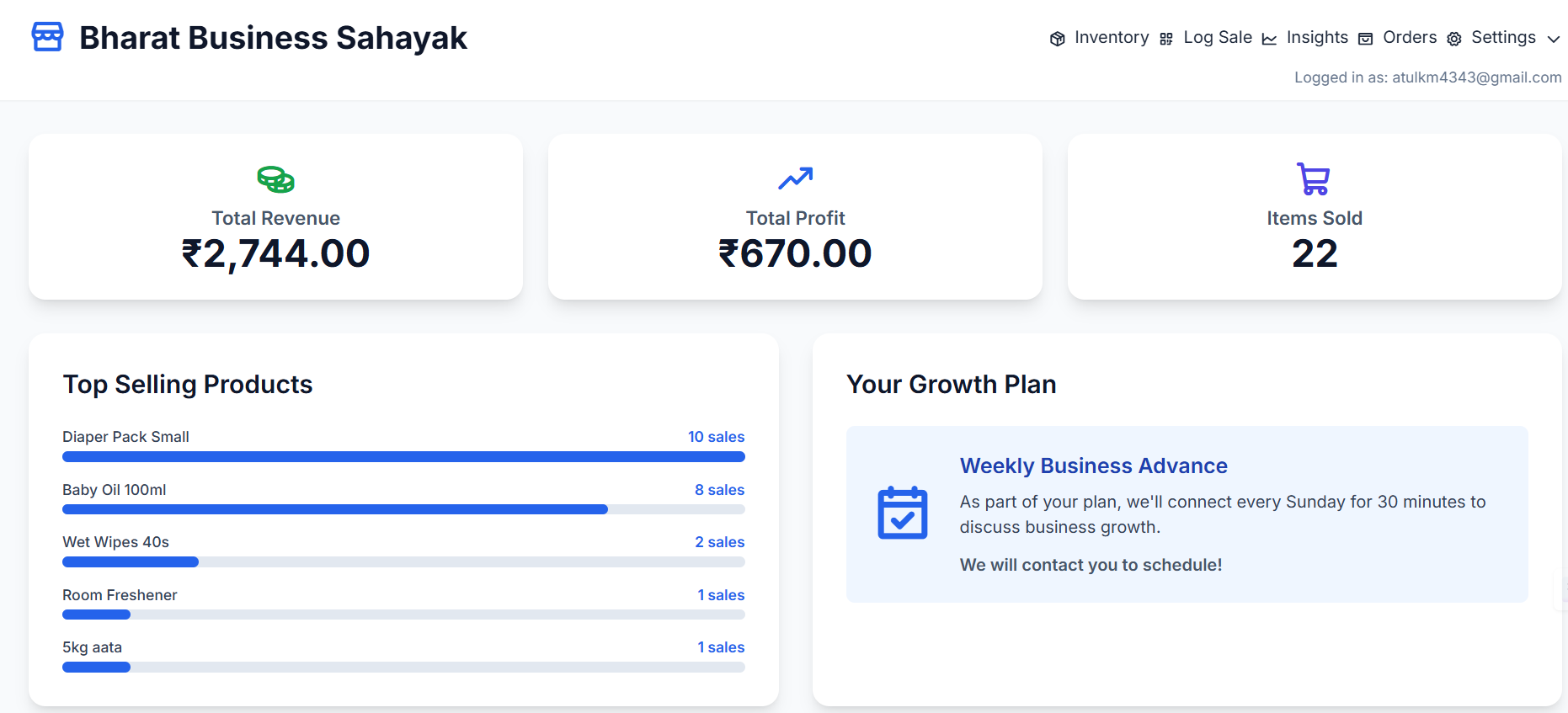1568x713 pixels.
Task: Click the store logo icon
Action: point(47,37)
